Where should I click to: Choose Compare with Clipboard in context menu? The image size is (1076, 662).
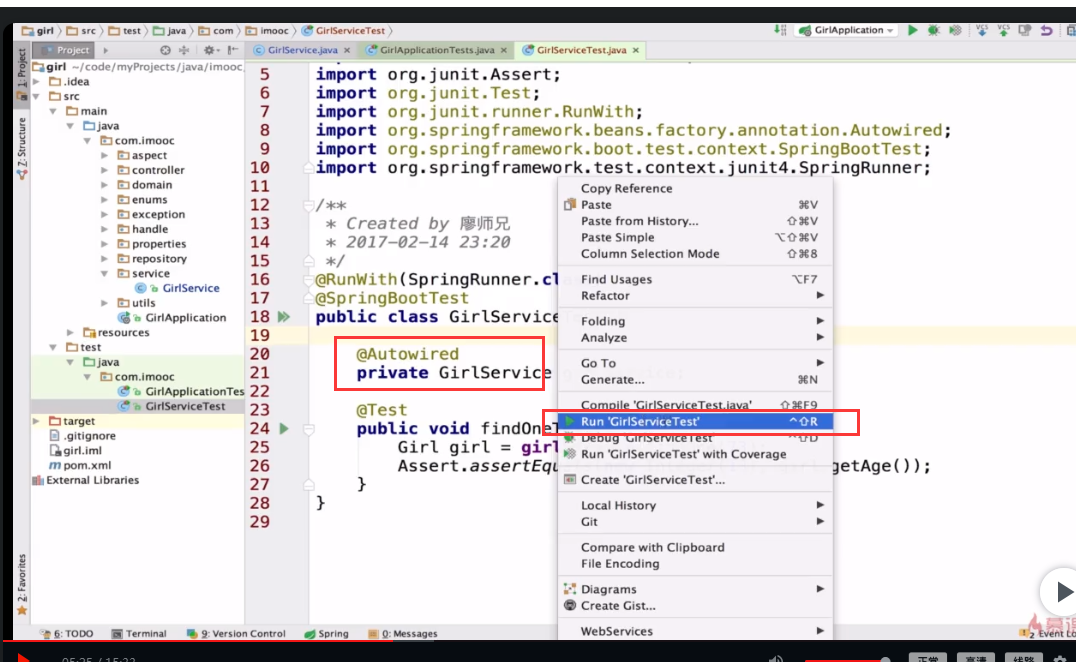tap(695, 547)
